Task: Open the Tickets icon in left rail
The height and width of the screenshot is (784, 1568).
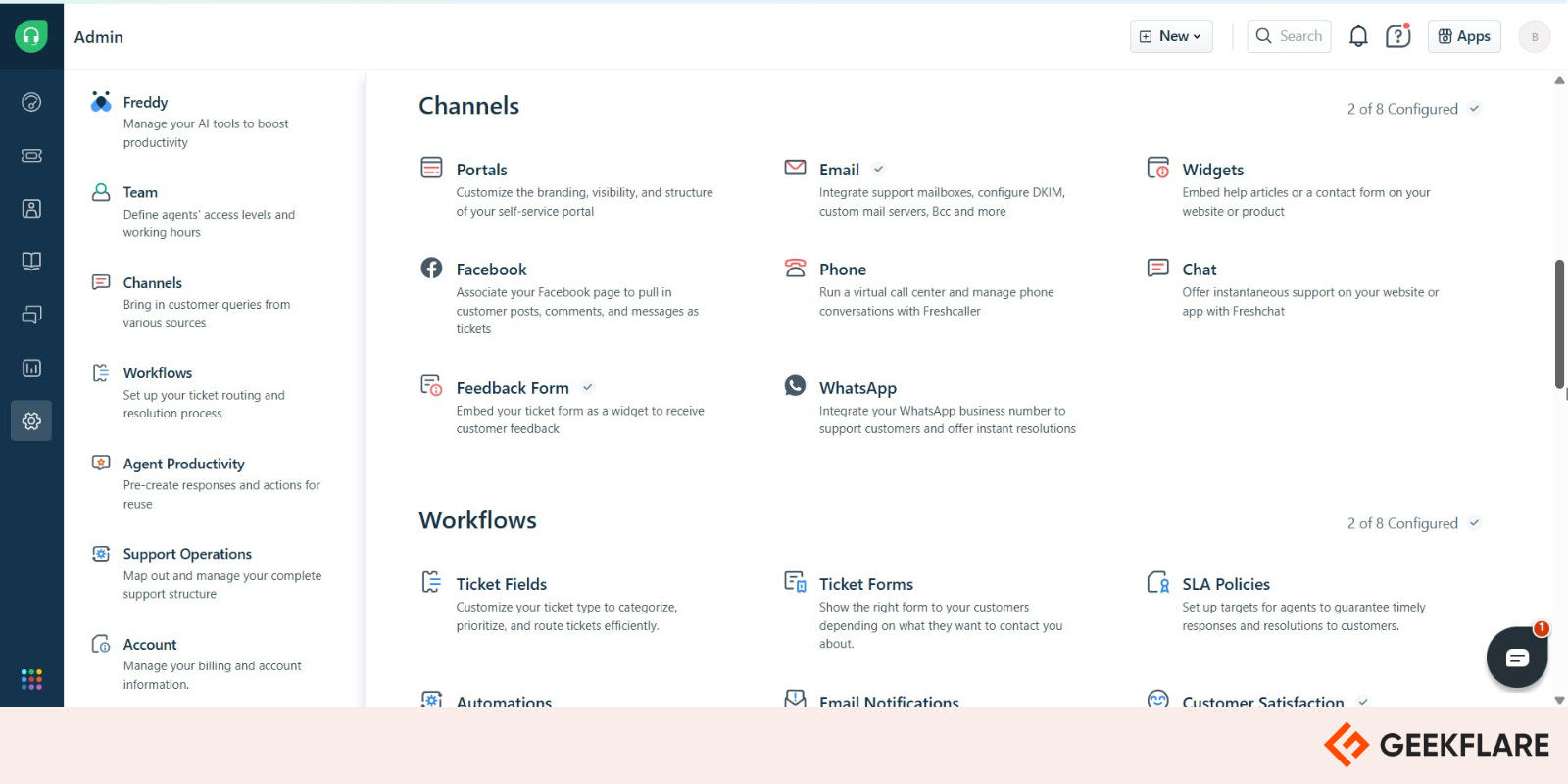Action: click(31, 155)
